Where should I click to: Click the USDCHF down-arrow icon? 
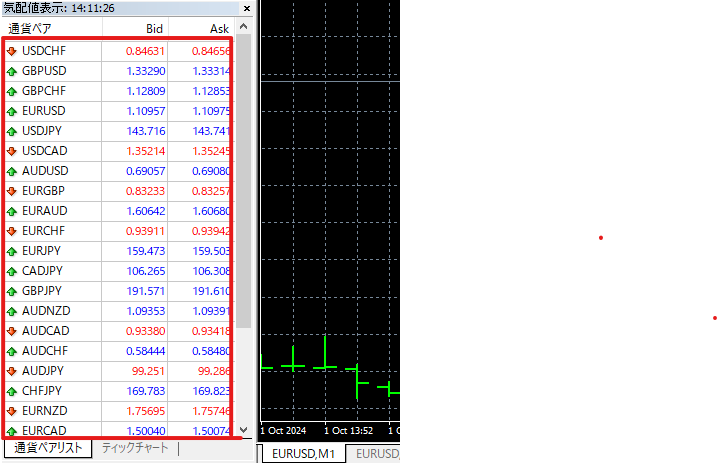pyautogui.click(x=12, y=51)
